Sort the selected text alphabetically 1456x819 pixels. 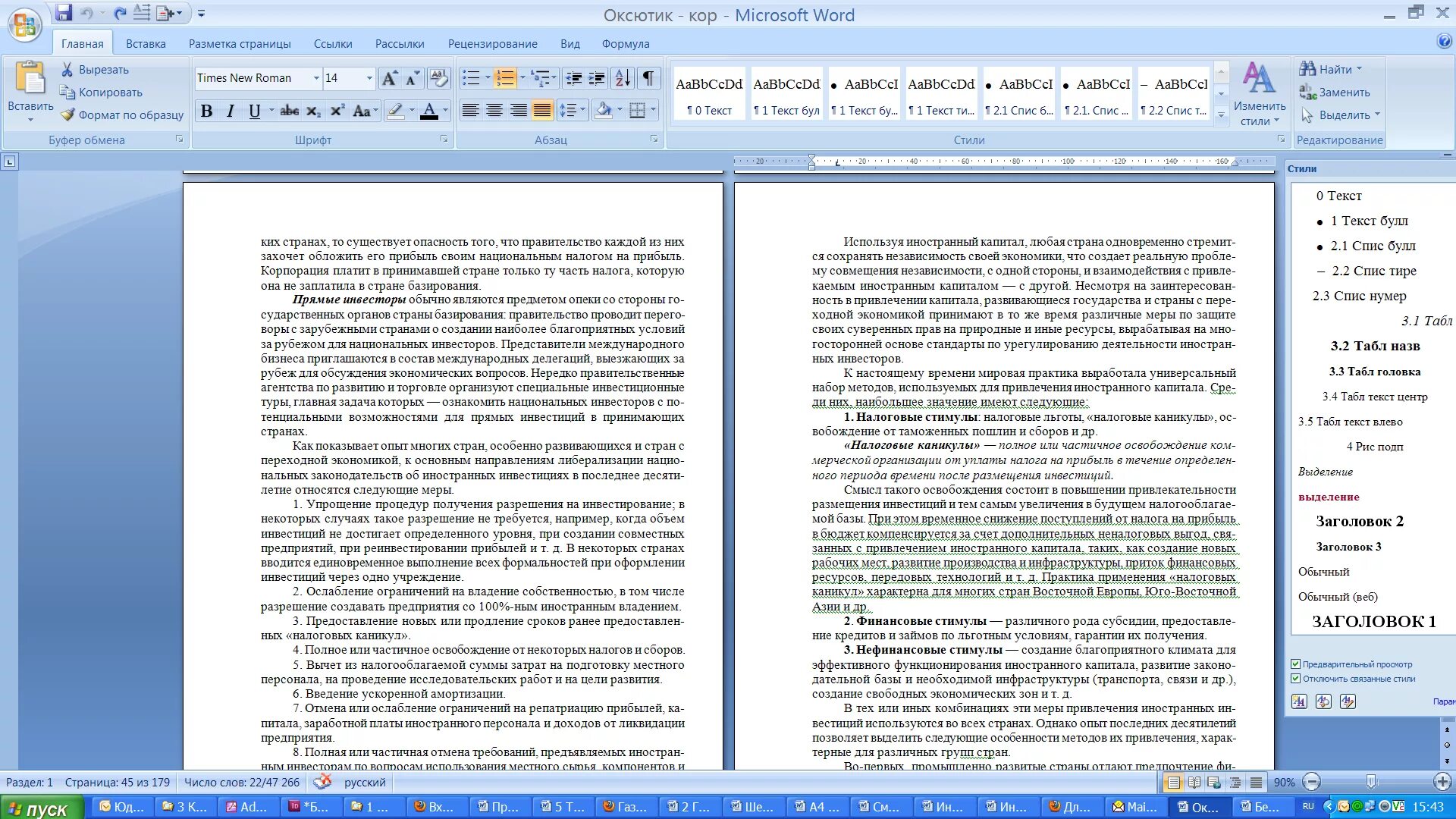click(623, 78)
